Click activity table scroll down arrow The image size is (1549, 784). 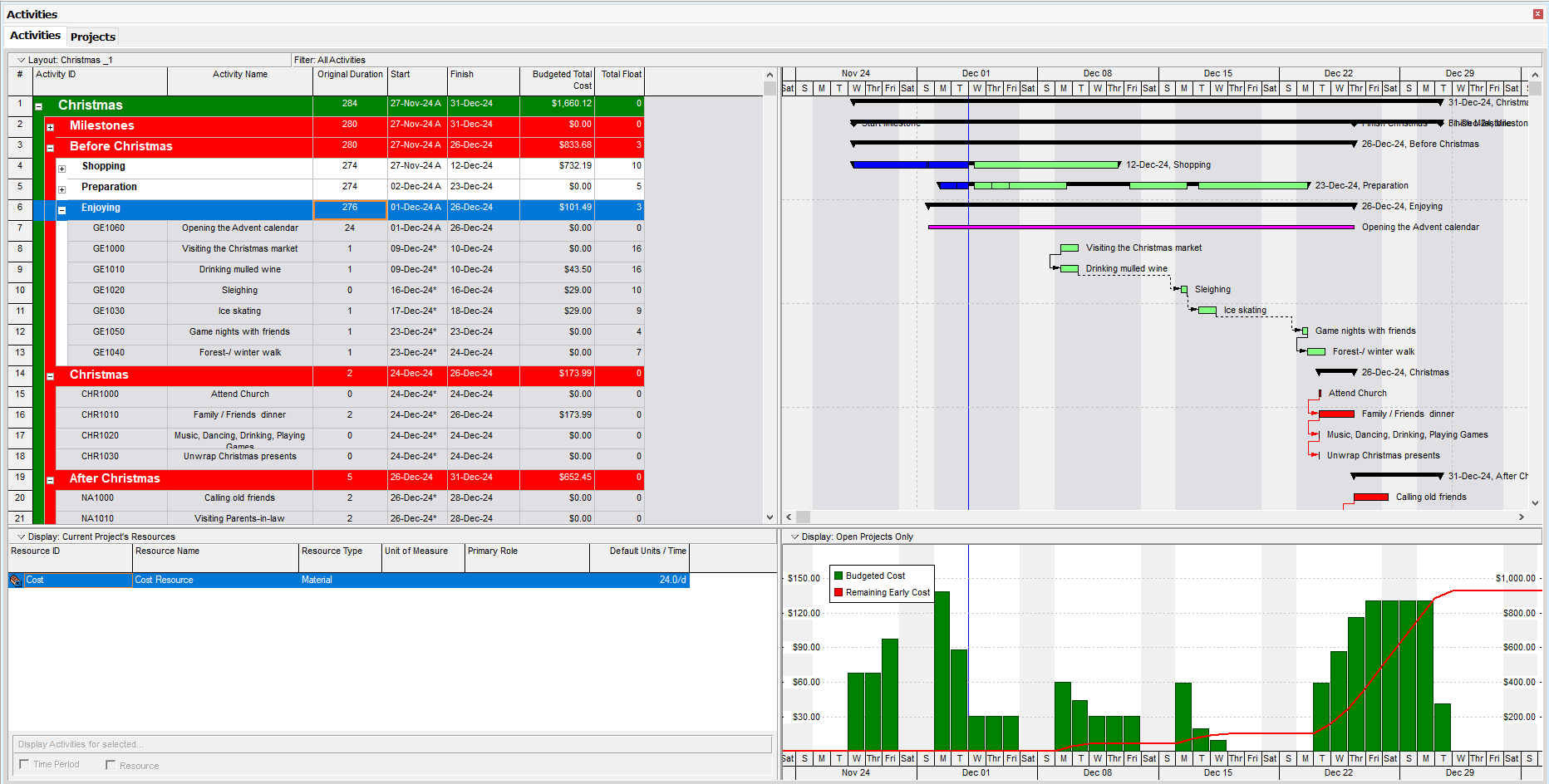click(x=770, y=517)
